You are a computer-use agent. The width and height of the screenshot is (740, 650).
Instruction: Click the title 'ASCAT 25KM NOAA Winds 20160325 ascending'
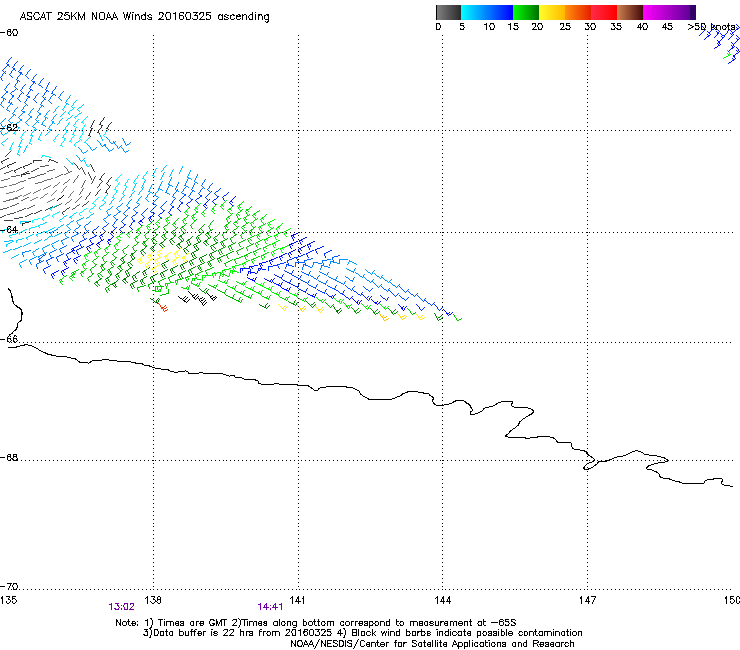[144, 16]
